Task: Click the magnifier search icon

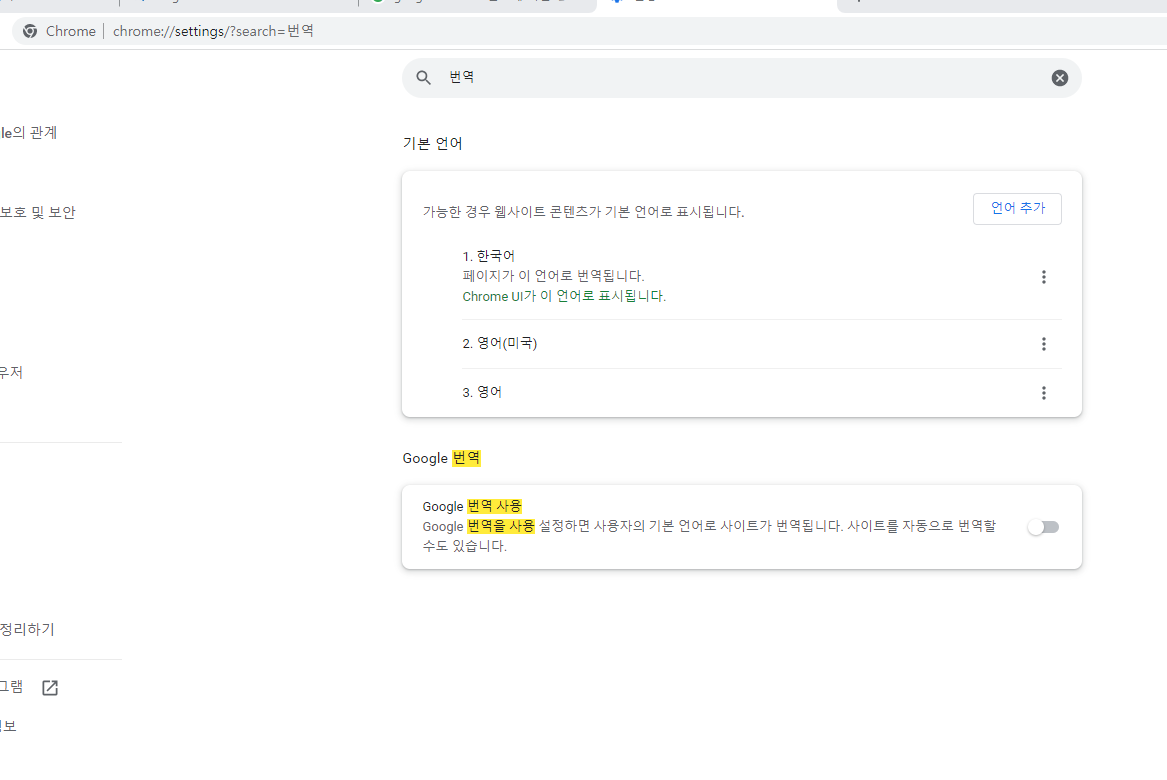Action: 423,77
